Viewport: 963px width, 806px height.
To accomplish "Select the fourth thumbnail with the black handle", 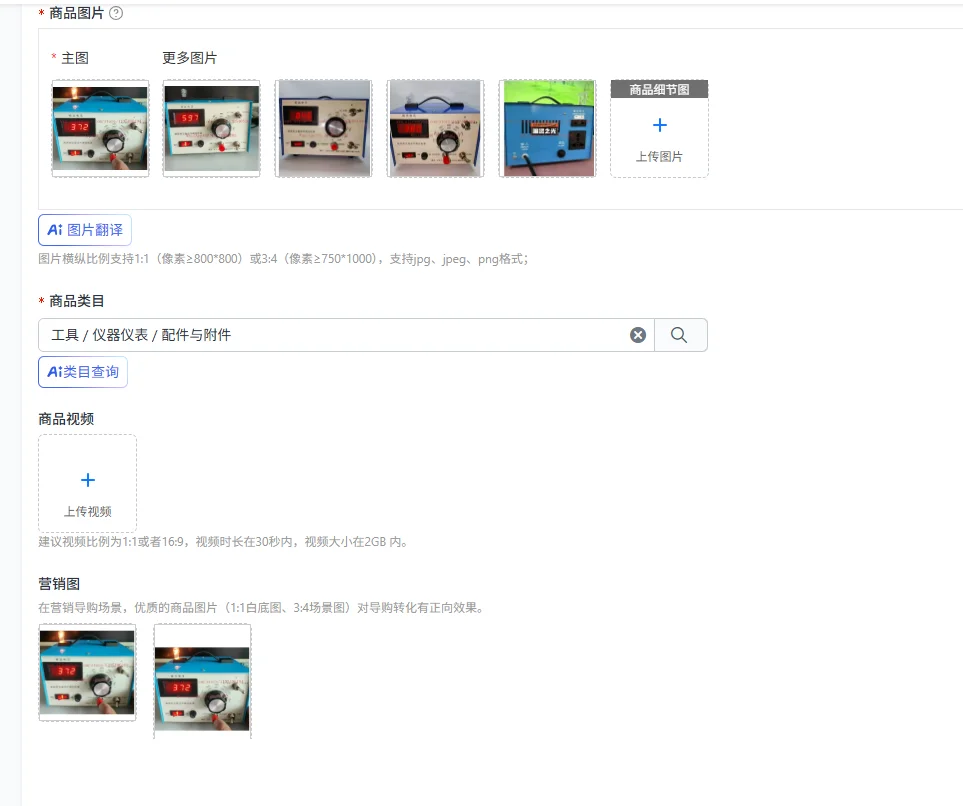I will 435,128.
